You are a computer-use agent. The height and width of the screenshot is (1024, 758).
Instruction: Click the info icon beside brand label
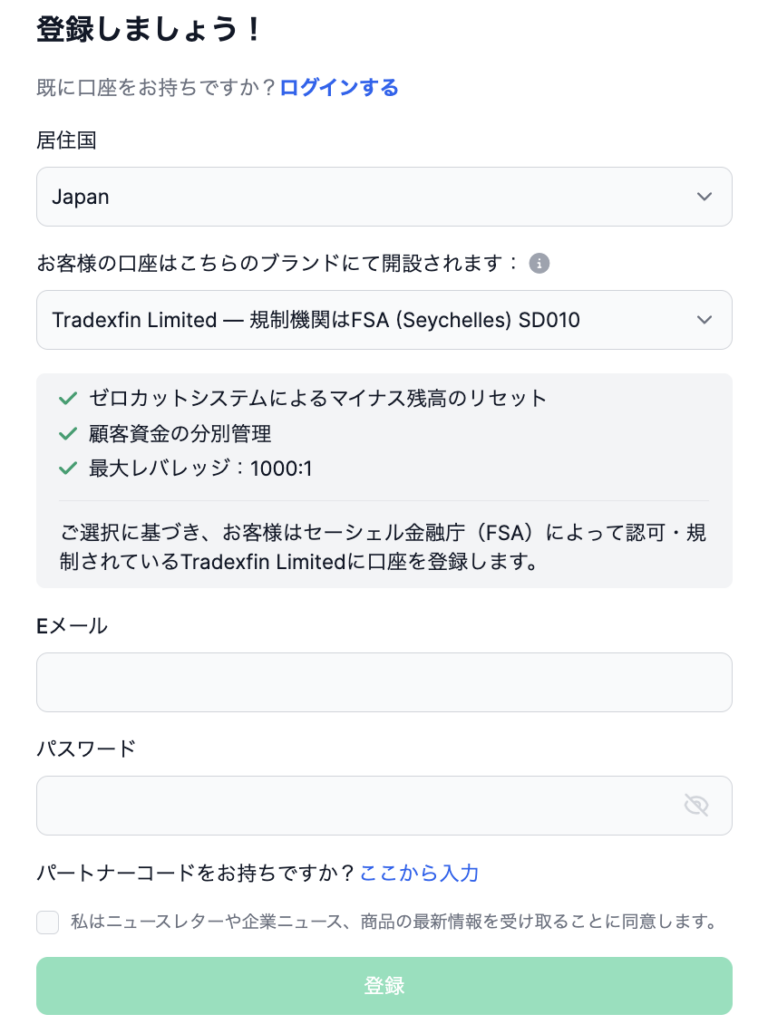pyautogui.click(x=539, y=264)
